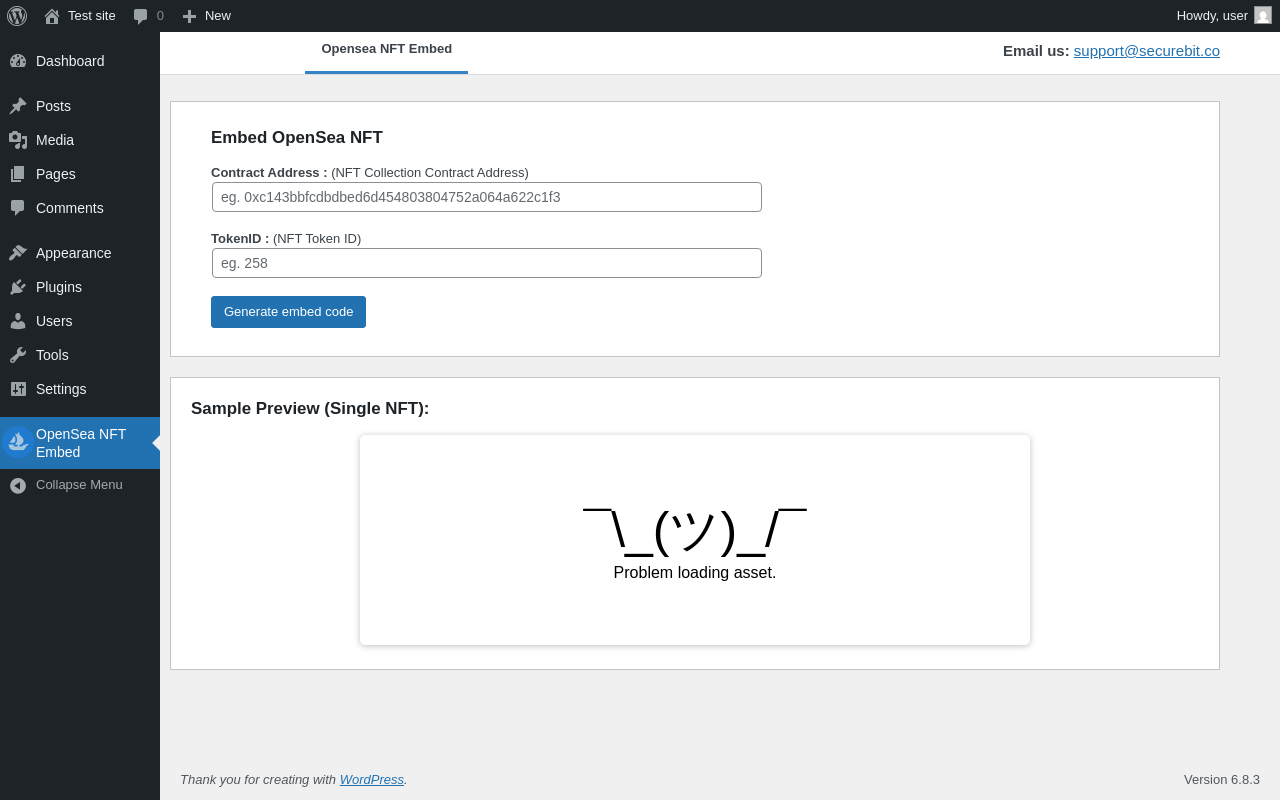Open Settings in the sidebar
This screenshot has width=1280, height=800.
[80, 389]
